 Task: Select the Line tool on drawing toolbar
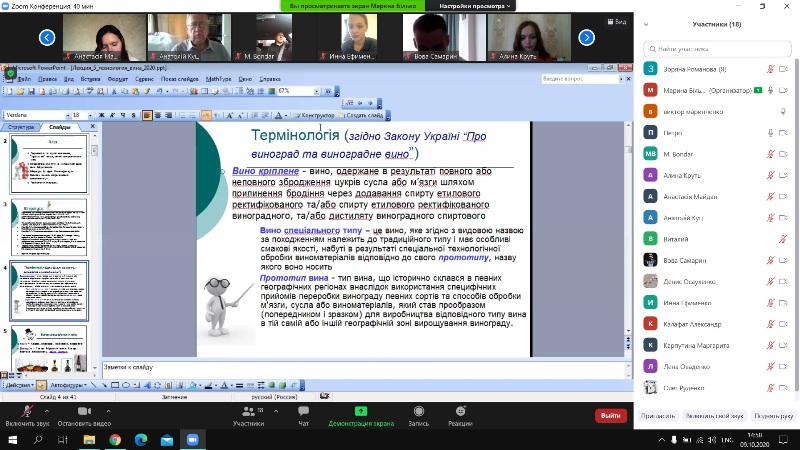[x=93, y=385]
